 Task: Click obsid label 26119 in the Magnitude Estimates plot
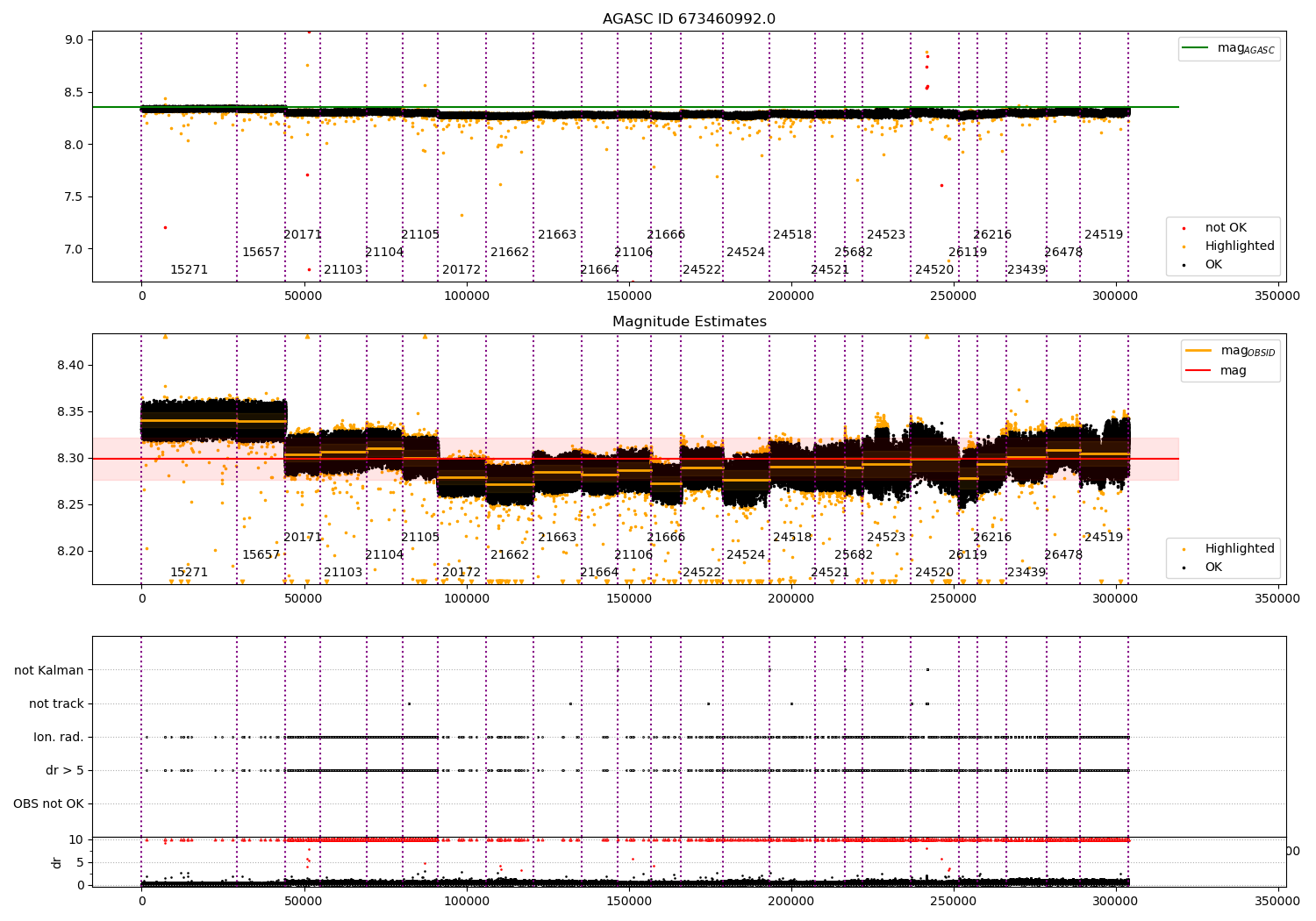[968, 554]
